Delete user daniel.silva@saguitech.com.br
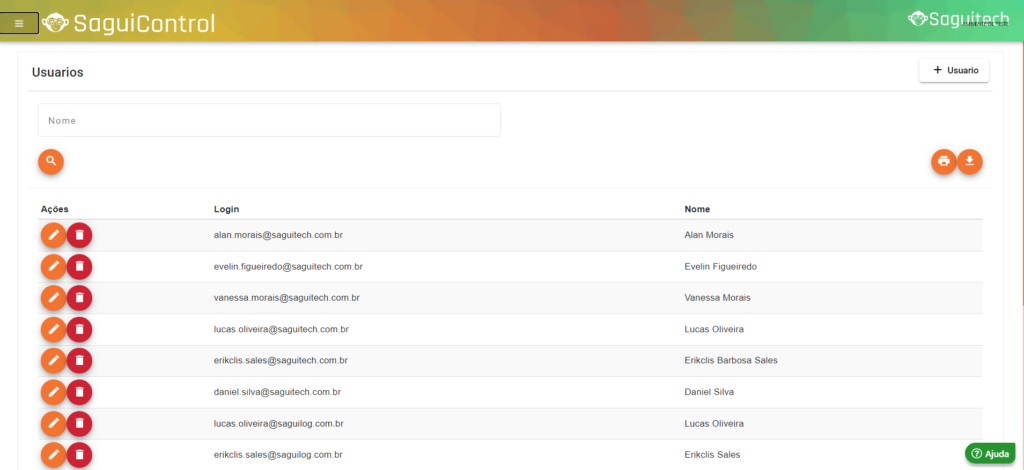Viewport: 1024px width, 470px height. coord(79,392)
